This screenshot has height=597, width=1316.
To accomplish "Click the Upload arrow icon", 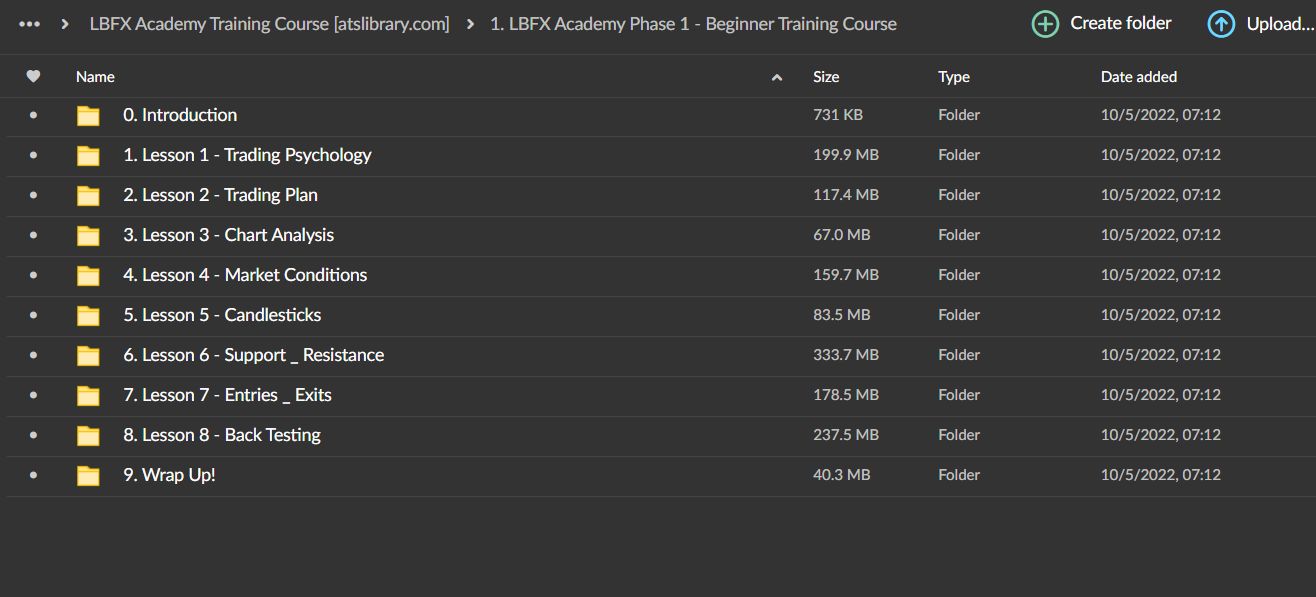I will tap(1221, 24).
